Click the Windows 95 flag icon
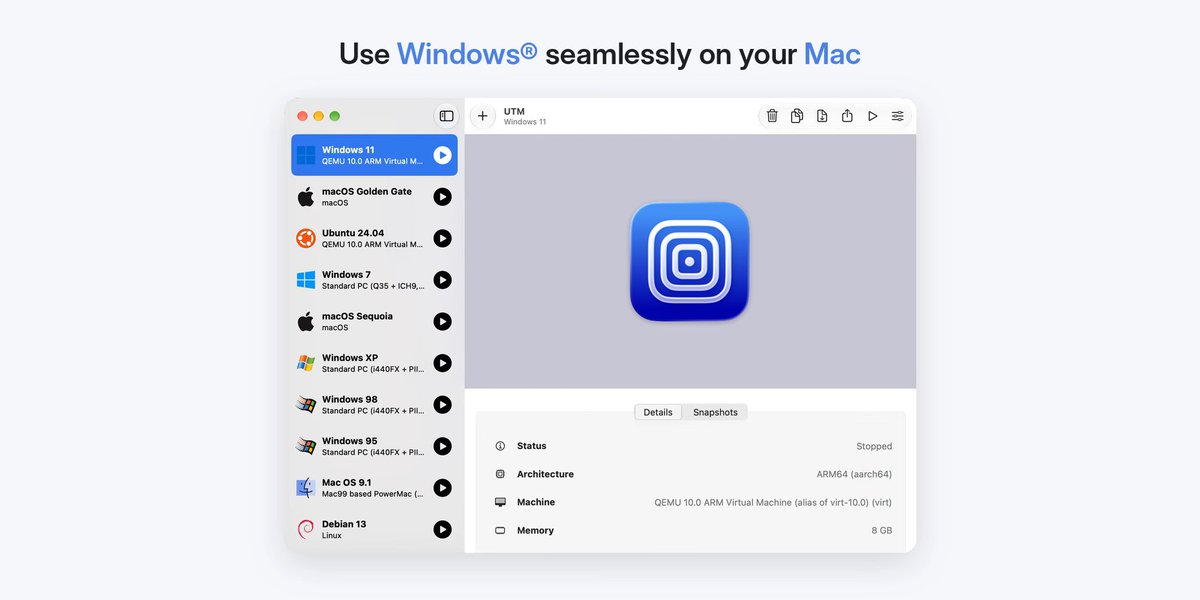The height and width of the screenshot is (600, 1200). (x=306, y=446)
